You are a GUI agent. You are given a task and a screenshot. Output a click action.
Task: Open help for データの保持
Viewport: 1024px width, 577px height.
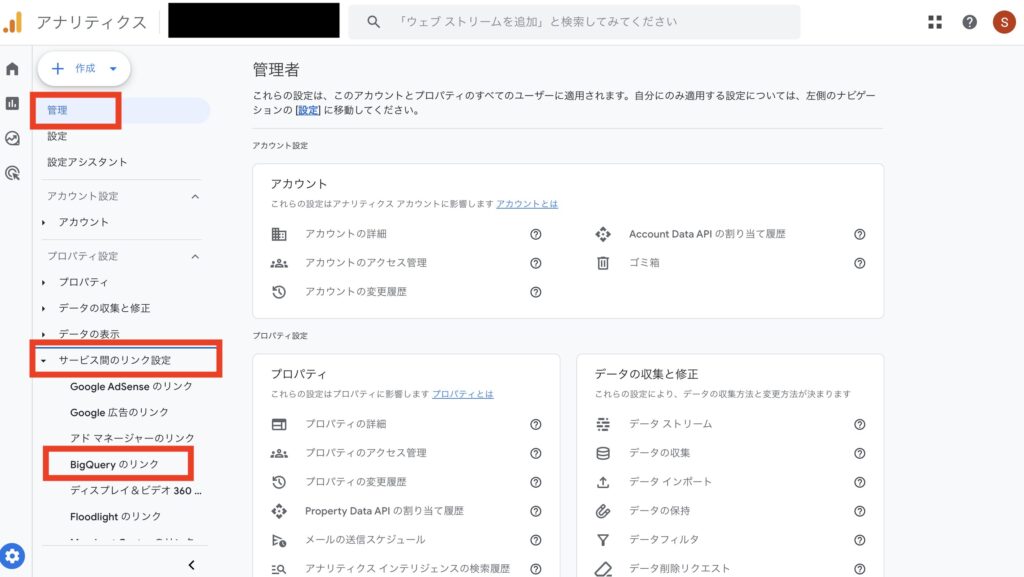[859, 511]
